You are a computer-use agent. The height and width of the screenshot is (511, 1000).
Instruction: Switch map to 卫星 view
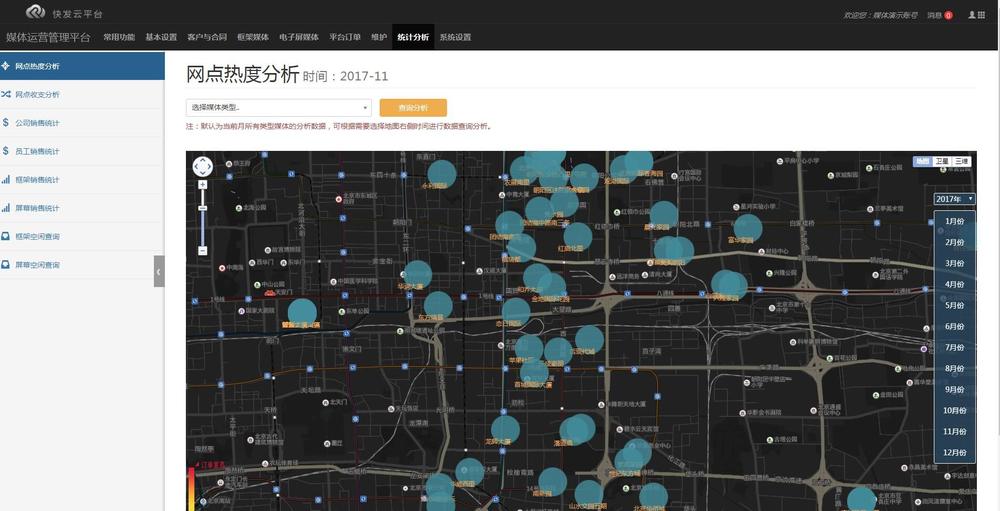pyautogui.click(x=942, y=161)
